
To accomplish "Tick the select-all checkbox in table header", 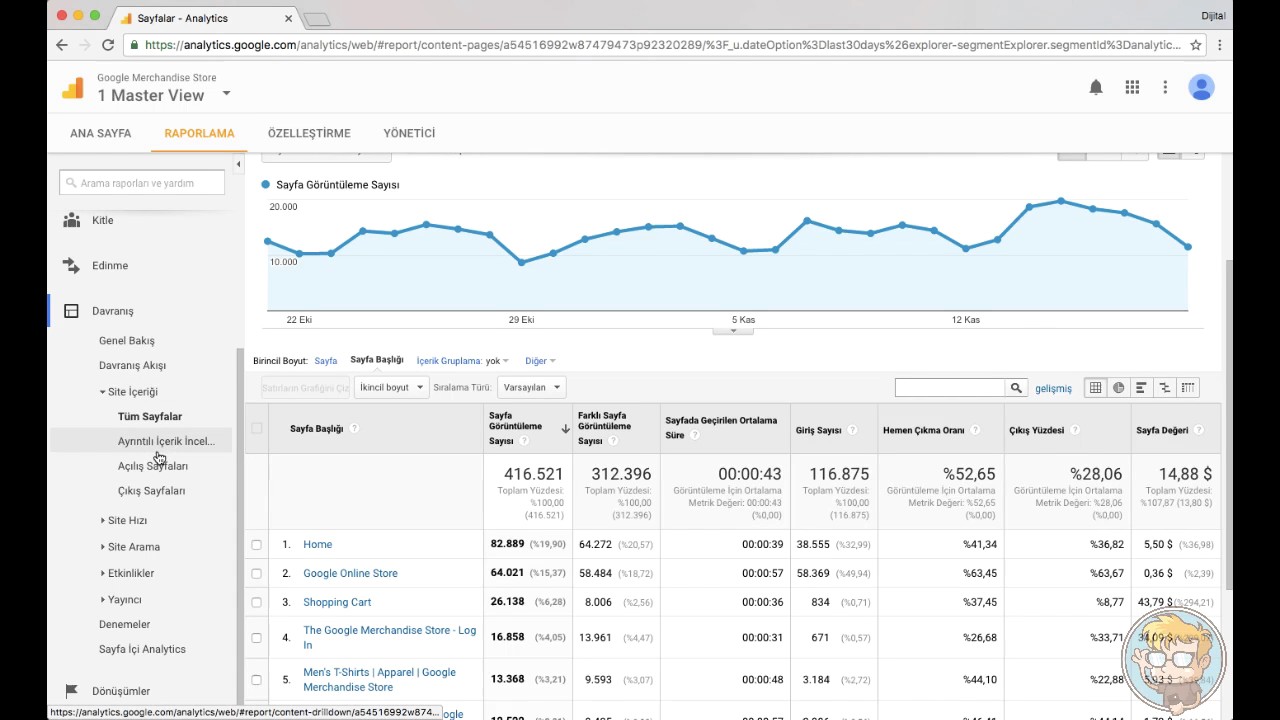I will pos(257,428).
